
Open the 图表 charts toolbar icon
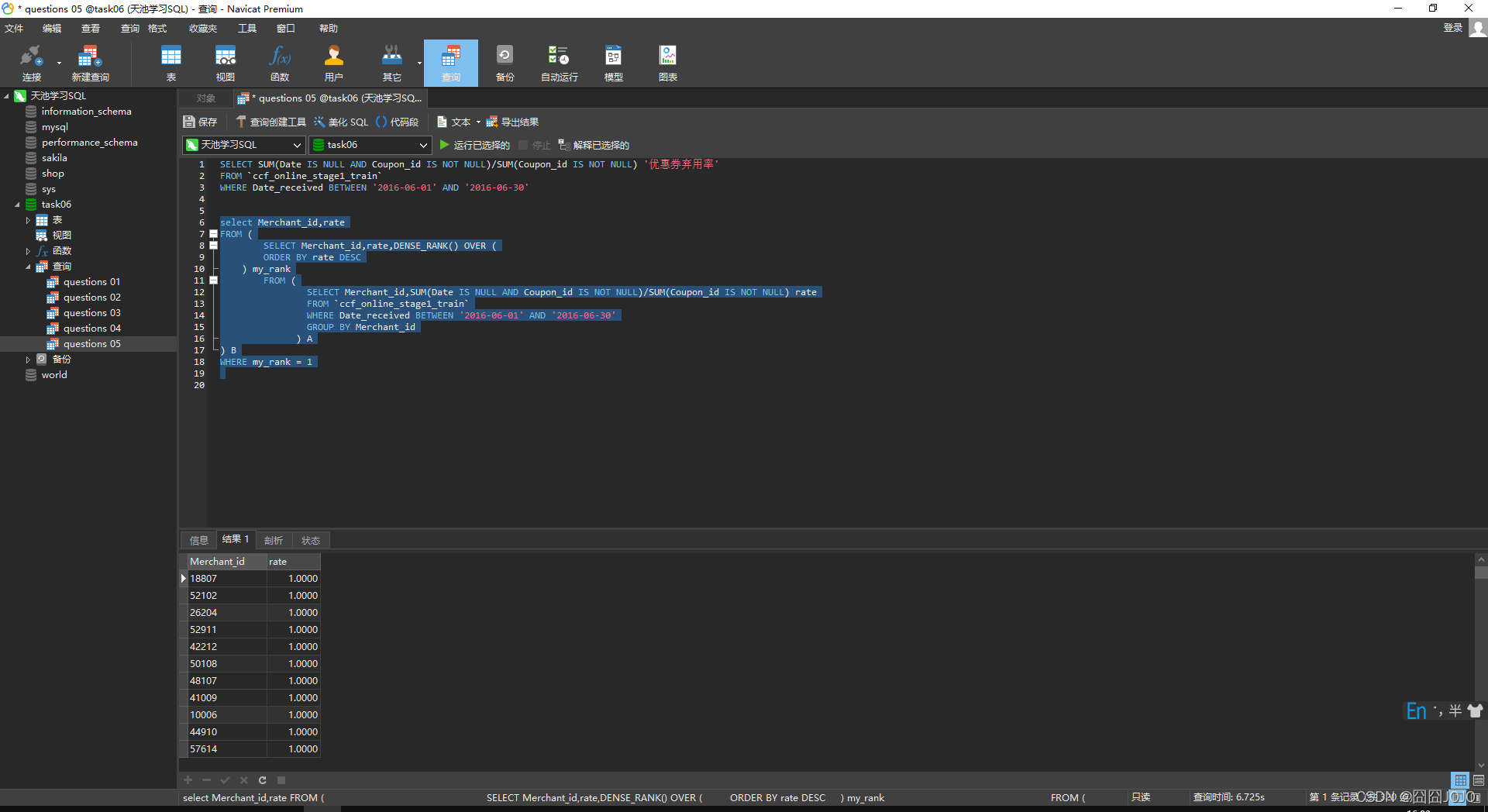pos(667,63)
